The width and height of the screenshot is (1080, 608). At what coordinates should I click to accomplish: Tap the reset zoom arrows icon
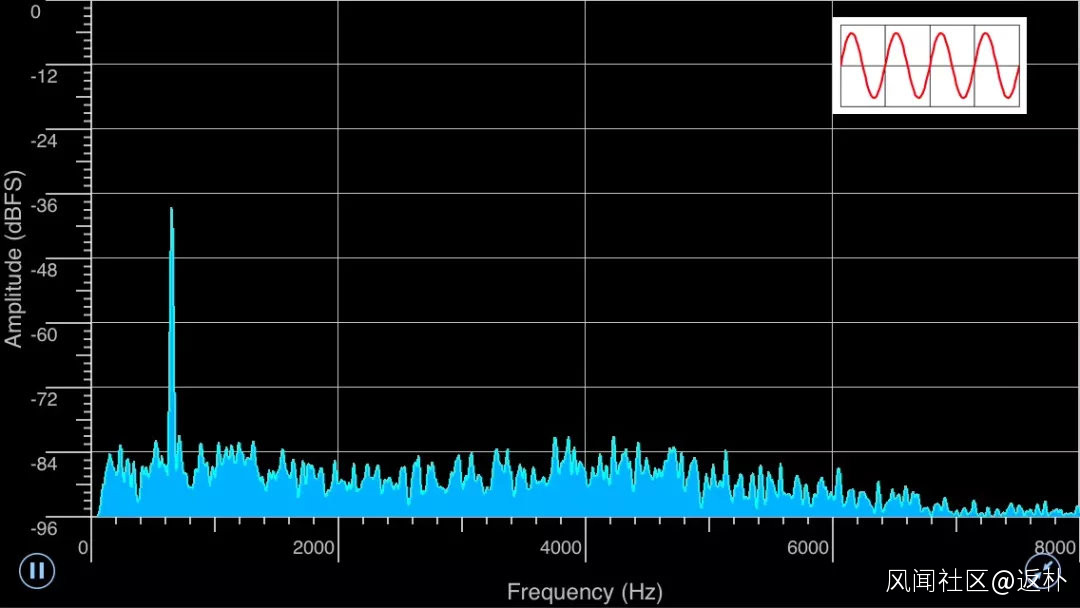[1045, 571]
